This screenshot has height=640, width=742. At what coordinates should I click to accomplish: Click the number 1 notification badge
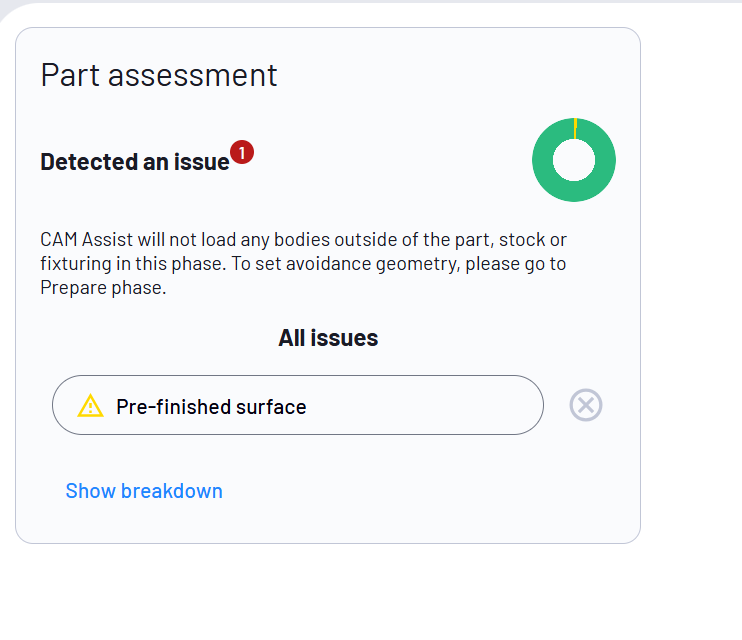pos(242,152)
